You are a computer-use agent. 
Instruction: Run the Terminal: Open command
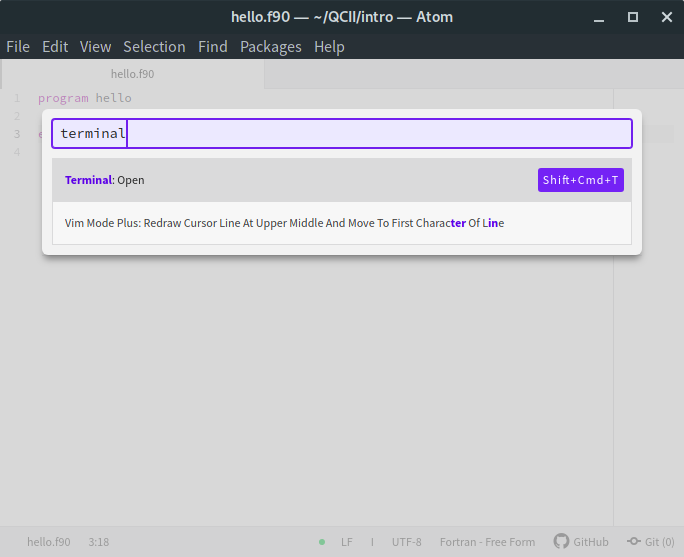pos(342,180)
